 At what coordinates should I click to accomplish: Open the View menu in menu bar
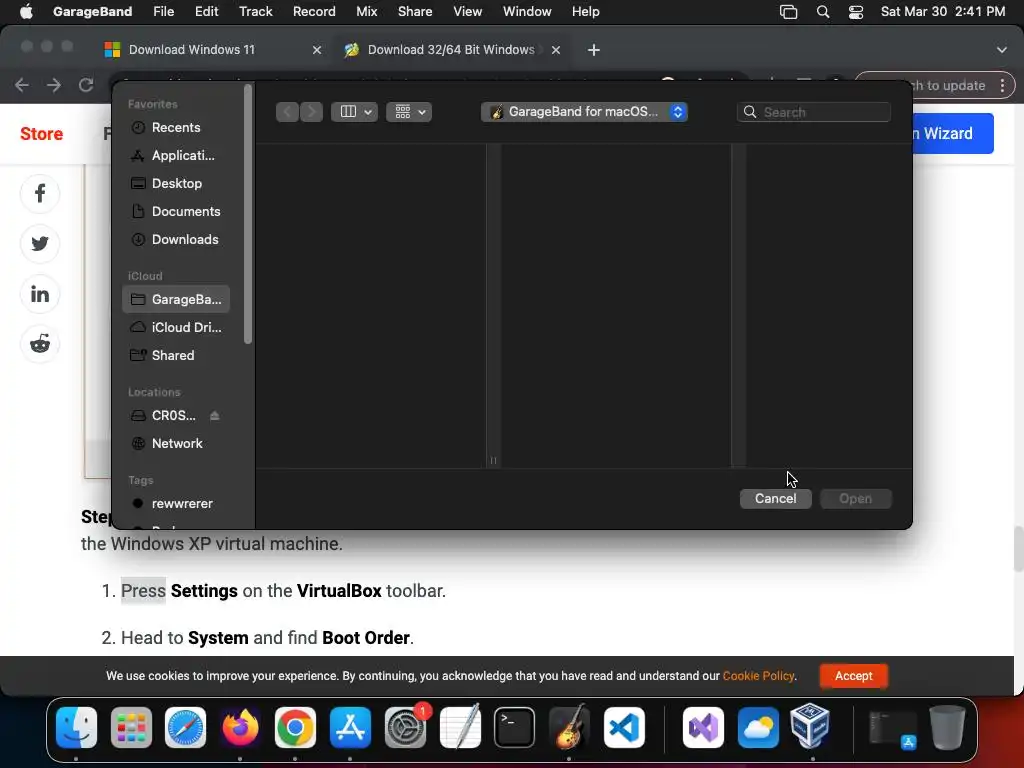click(468, 11)
